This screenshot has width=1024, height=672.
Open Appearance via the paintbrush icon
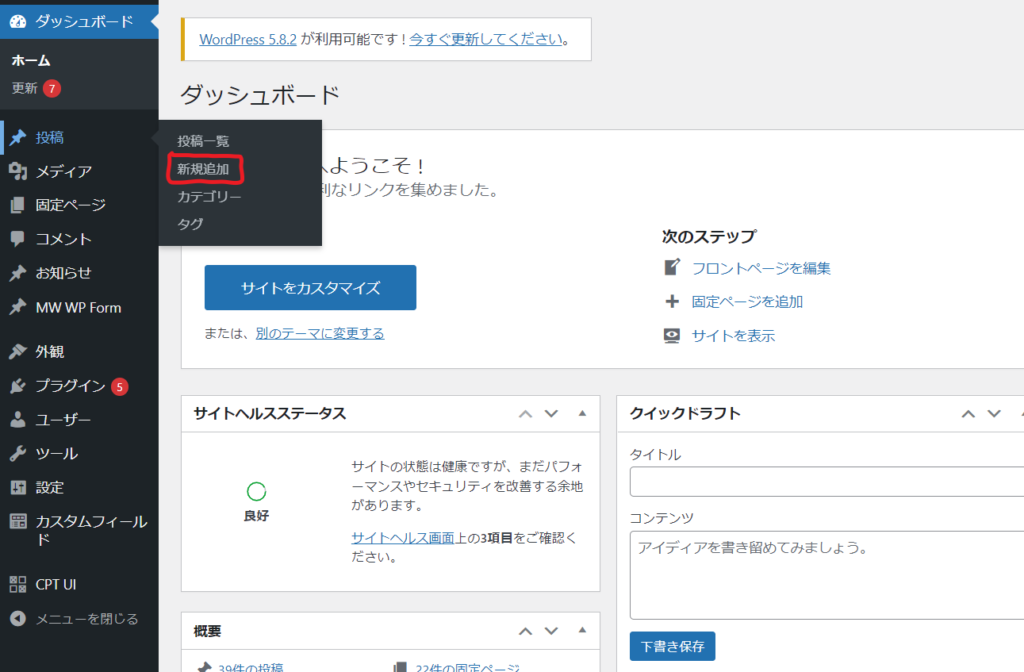(18, 352)
